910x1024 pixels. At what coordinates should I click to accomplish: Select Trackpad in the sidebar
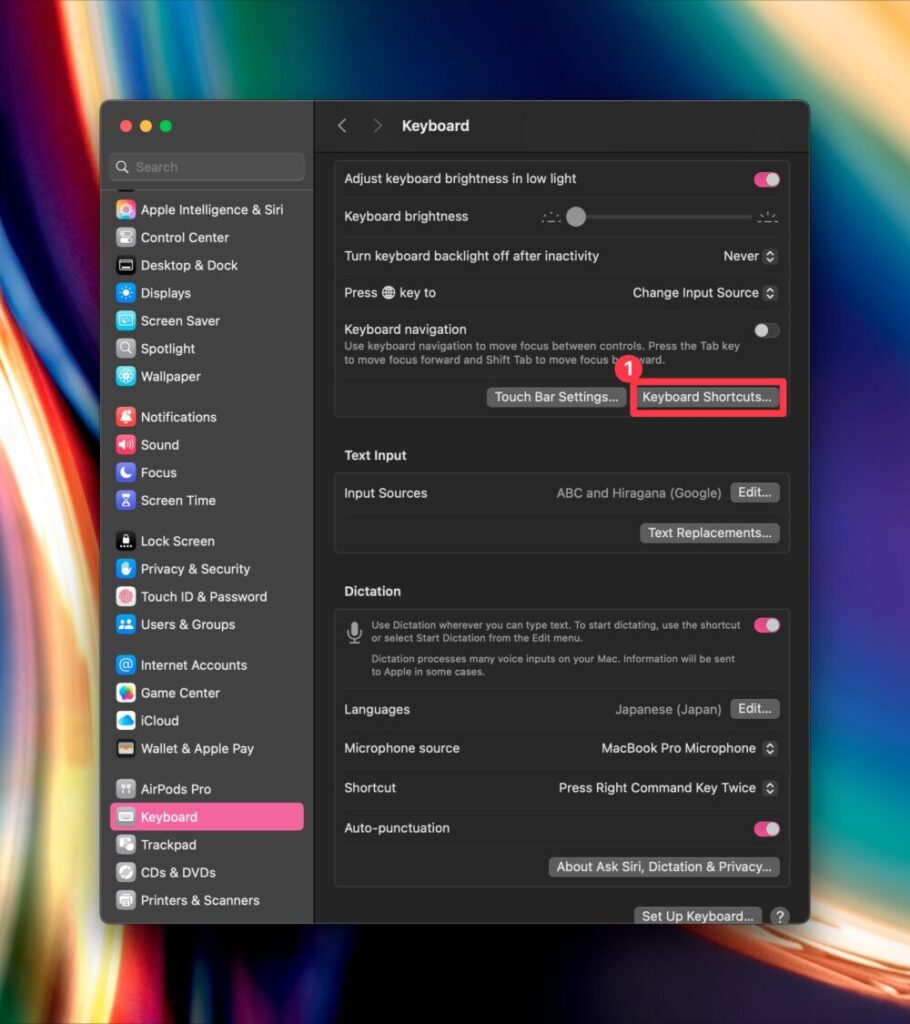coord(168,845)
